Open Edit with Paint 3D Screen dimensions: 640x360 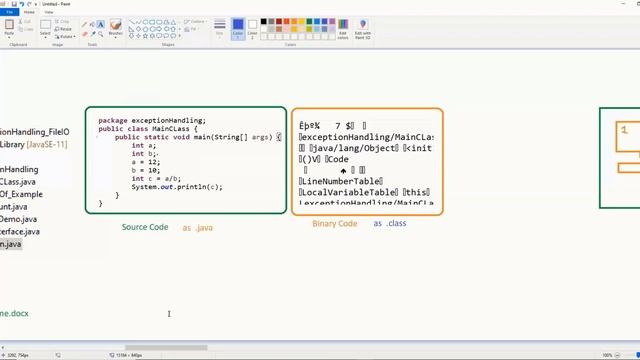tap(362, 29)
